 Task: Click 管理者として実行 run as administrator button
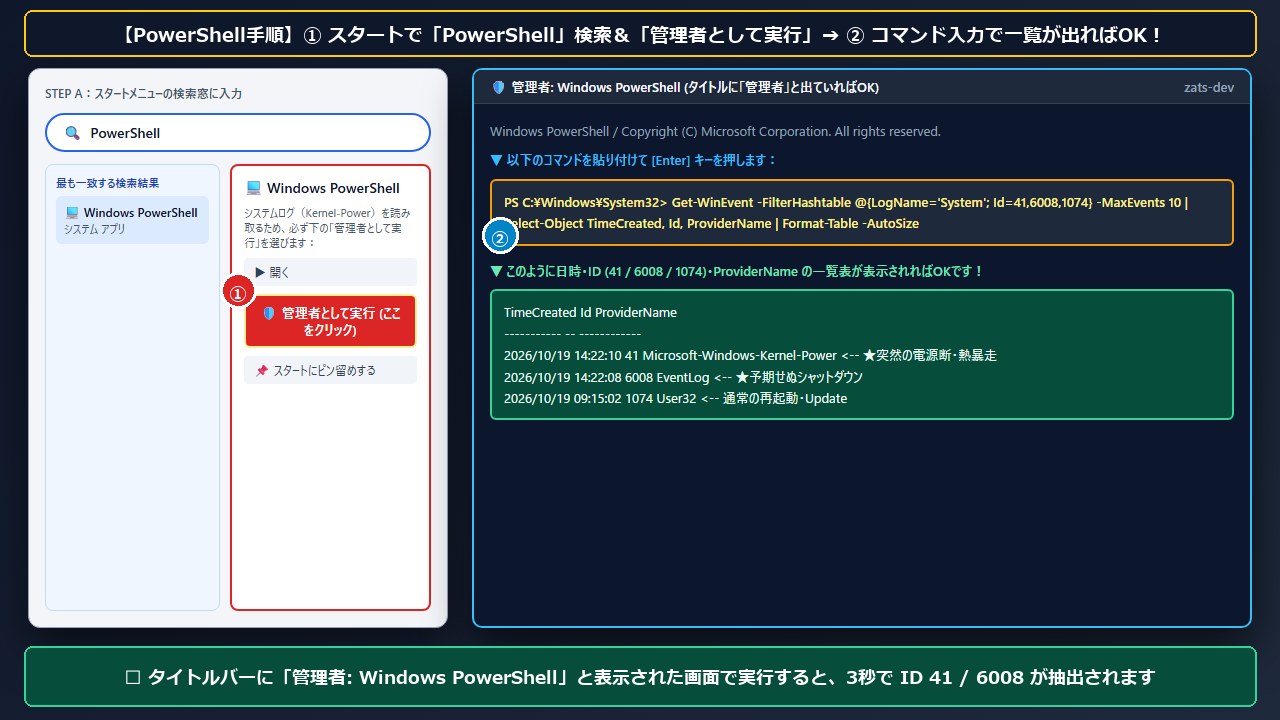click(x=330, y=321)
